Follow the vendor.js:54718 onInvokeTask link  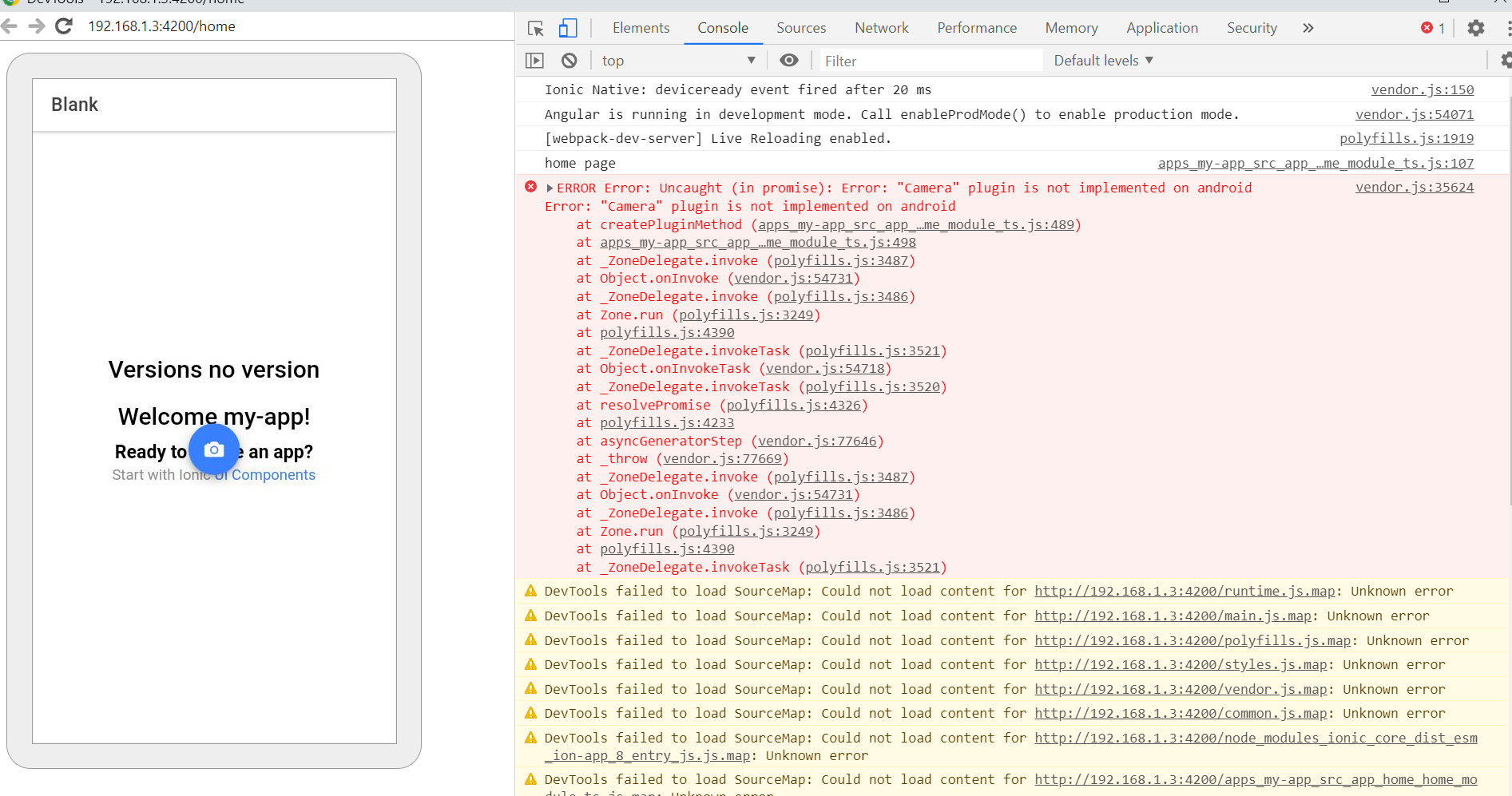[825, 369]
